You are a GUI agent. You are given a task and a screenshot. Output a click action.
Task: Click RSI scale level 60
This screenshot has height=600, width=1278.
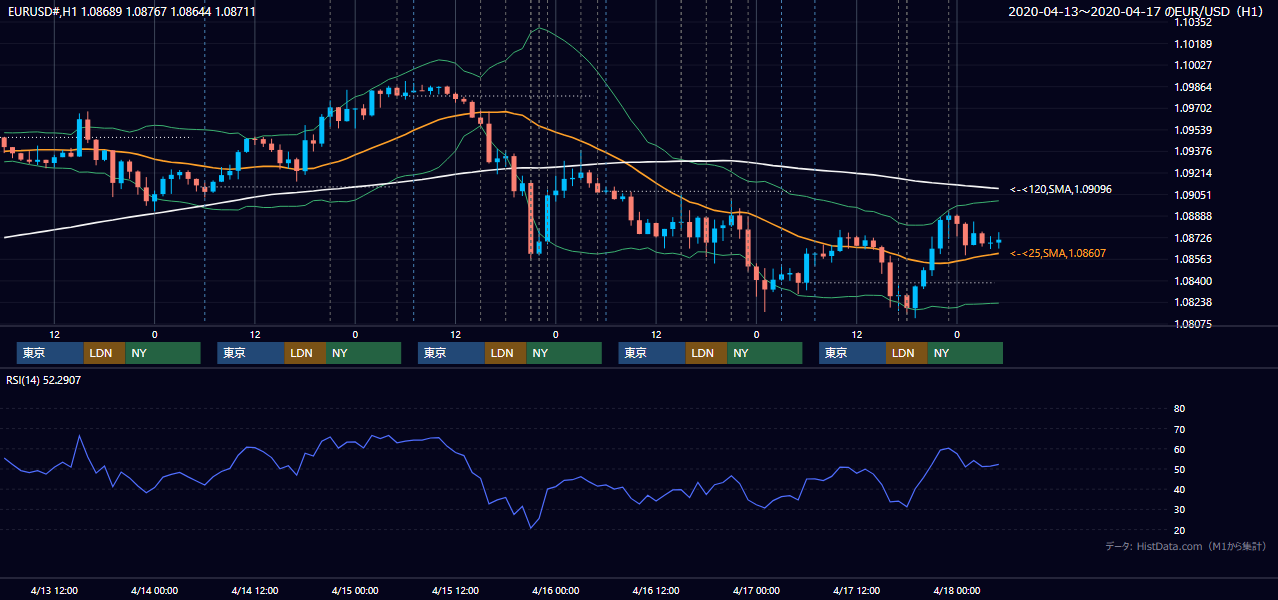1180,449
